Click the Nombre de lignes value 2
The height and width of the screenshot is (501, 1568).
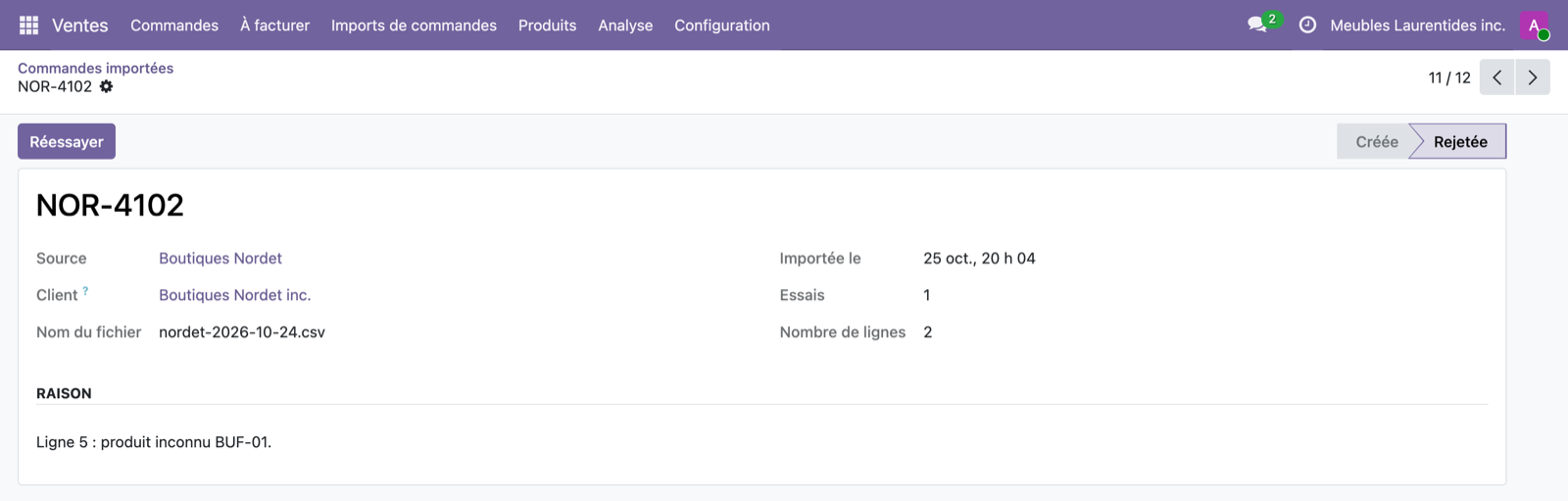pyautogui.click(x=928, y=332)
